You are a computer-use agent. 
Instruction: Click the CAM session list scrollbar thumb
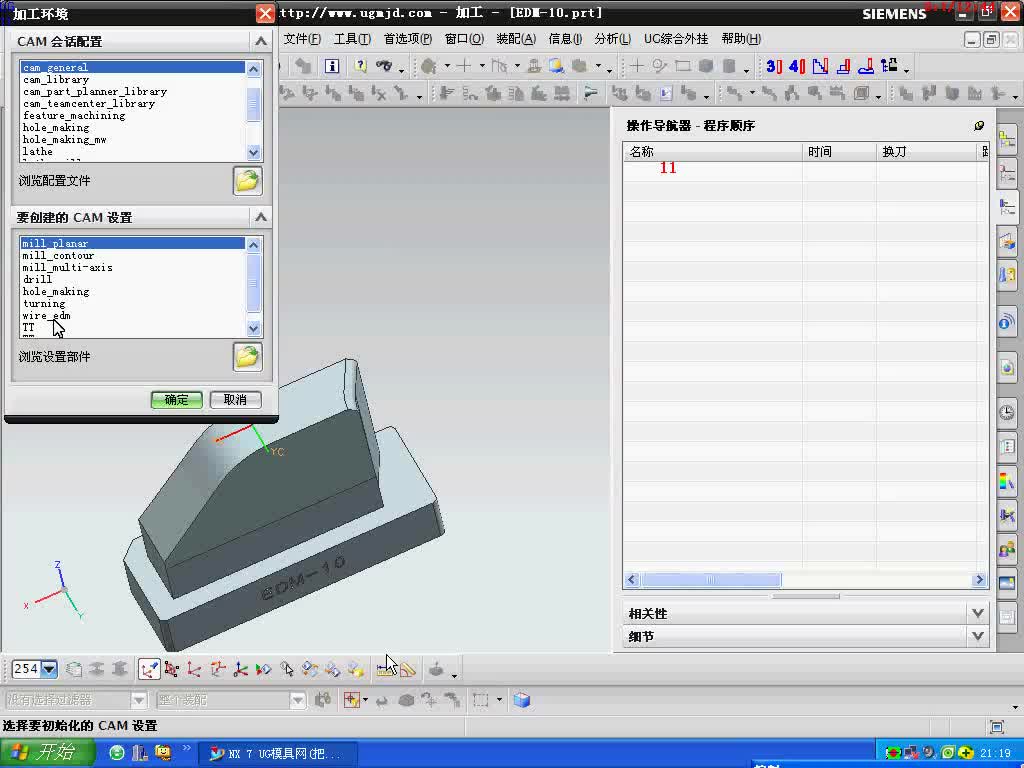[253, 104]
